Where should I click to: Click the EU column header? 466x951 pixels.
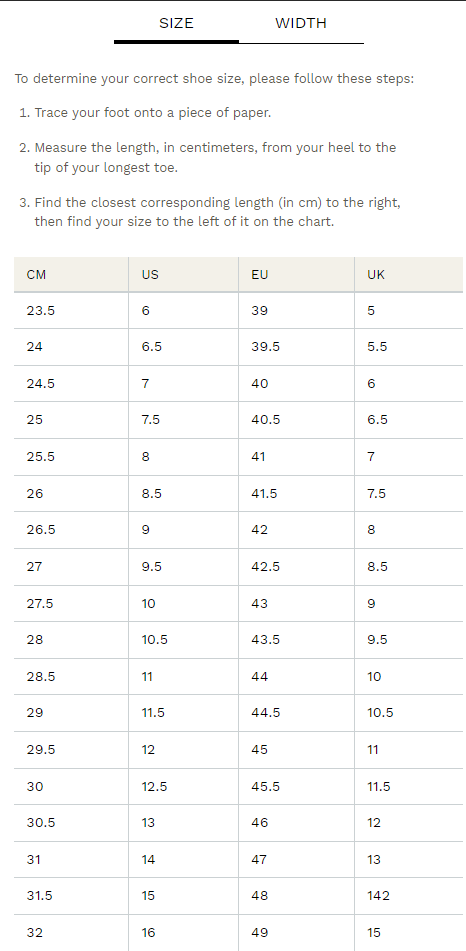coord(296,275)
